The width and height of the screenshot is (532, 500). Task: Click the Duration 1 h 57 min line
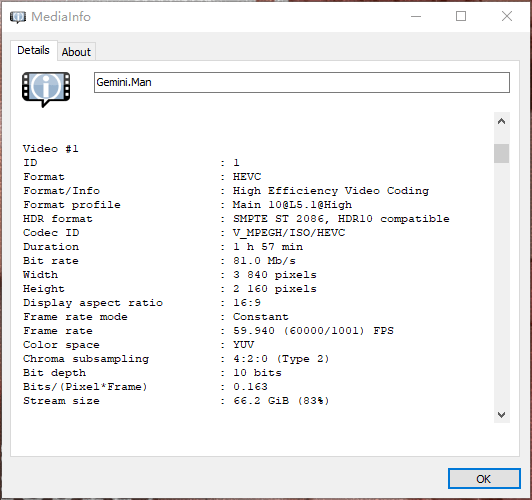coord(163,247)
